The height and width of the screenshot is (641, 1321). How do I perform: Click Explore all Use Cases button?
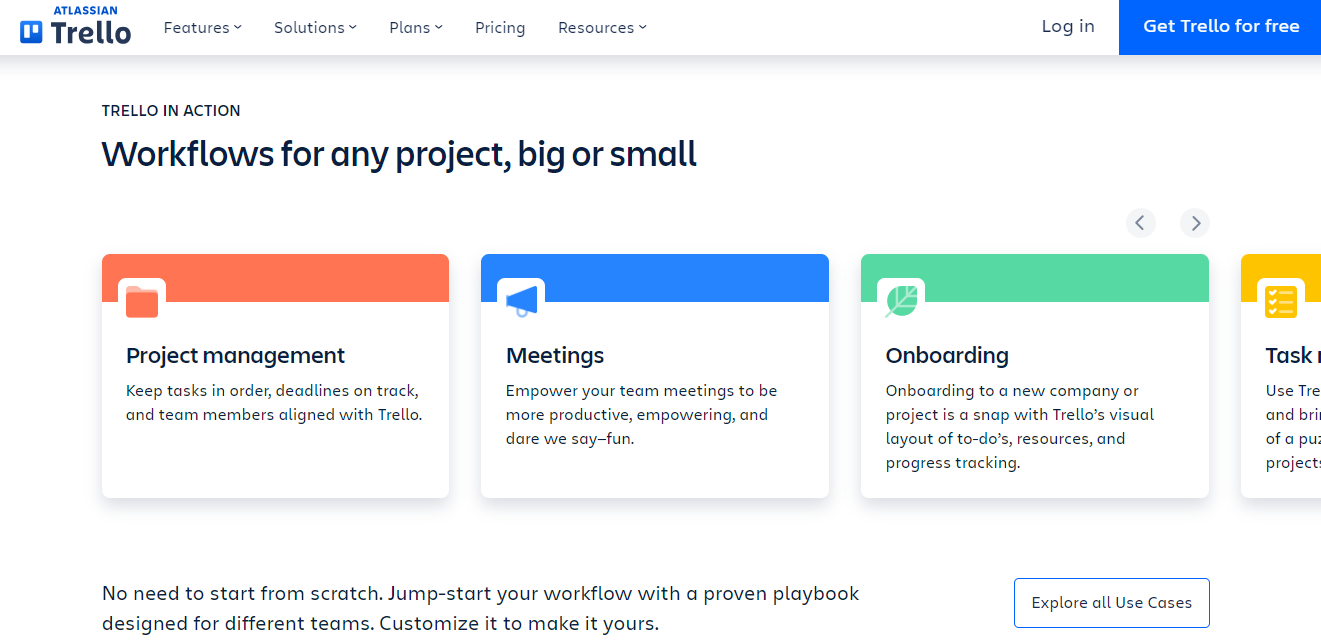pos(1111,603)
